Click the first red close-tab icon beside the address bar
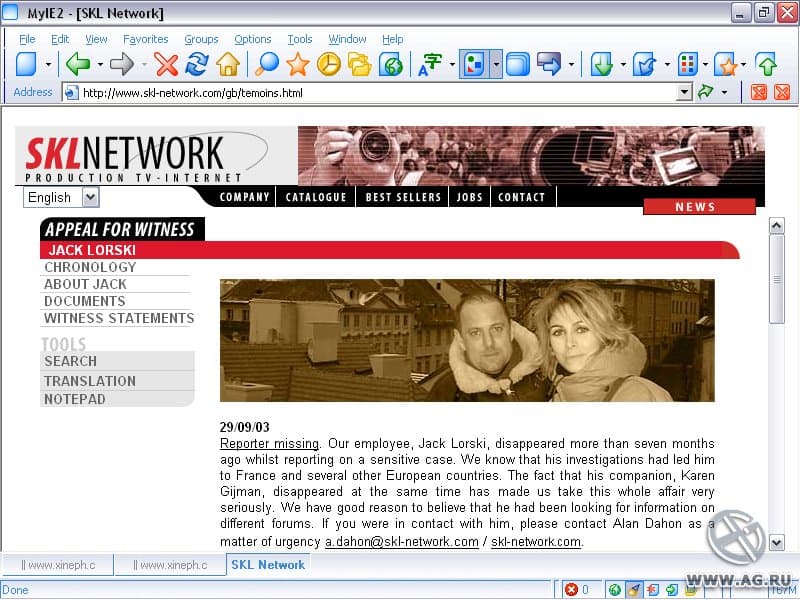 [759, 92]
